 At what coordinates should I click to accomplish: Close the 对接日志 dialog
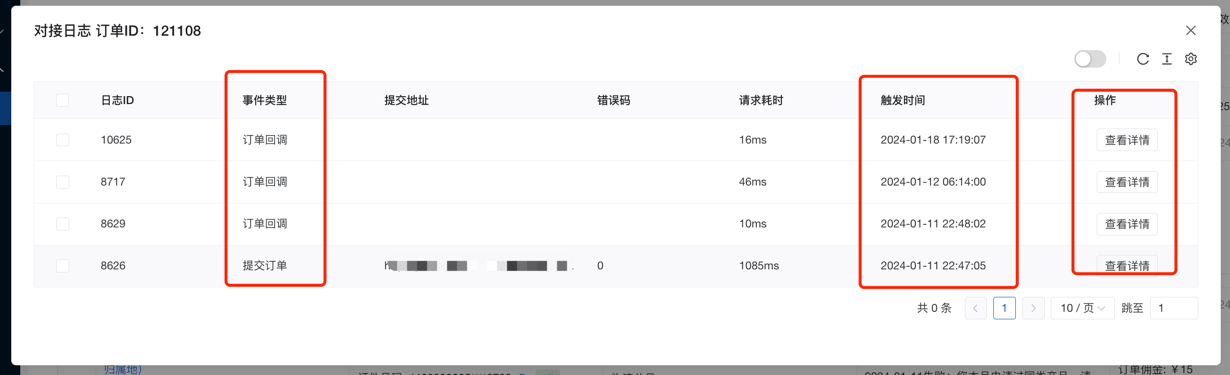click(1190, 31)
